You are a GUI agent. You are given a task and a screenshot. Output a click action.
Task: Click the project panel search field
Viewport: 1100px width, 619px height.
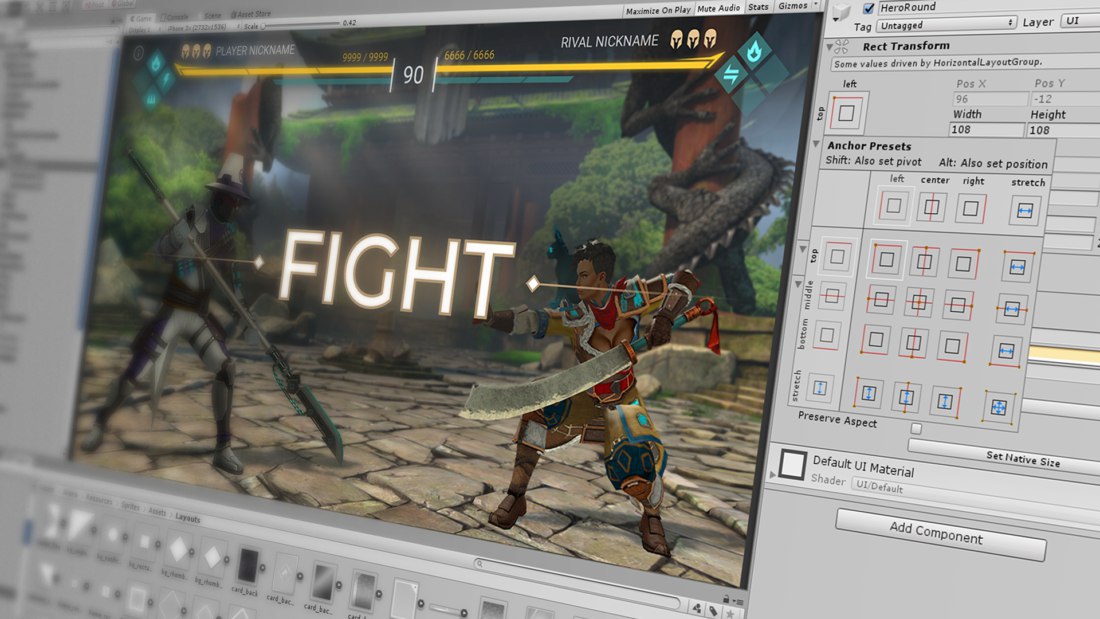(577, 582)
